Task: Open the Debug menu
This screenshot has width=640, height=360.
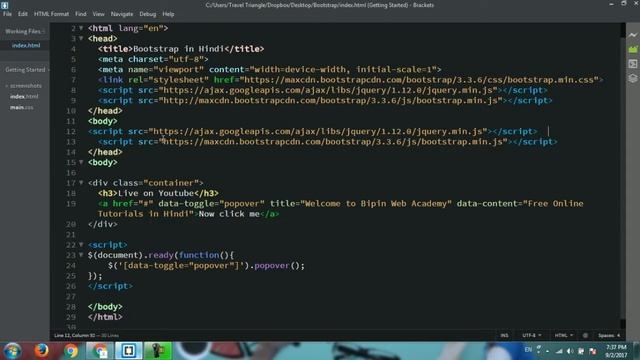Action: coord(148,14)
